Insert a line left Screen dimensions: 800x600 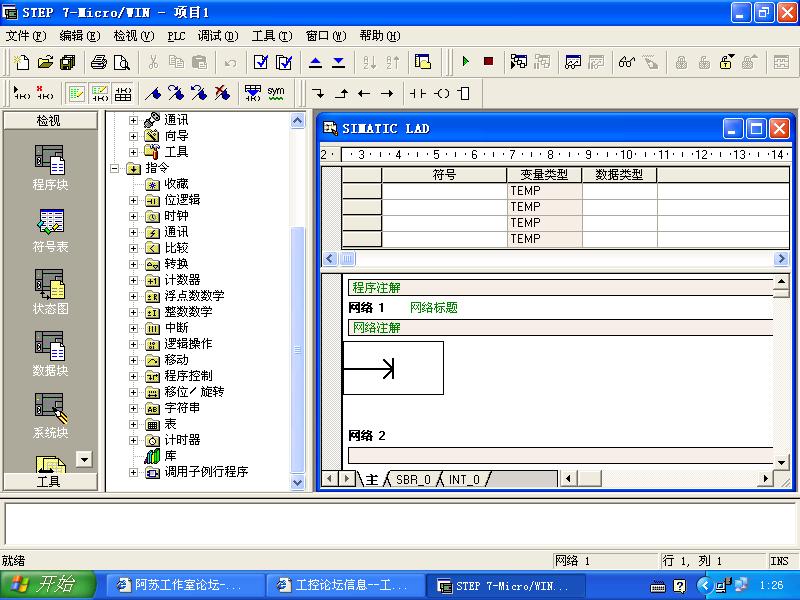(x=364, y=93)
